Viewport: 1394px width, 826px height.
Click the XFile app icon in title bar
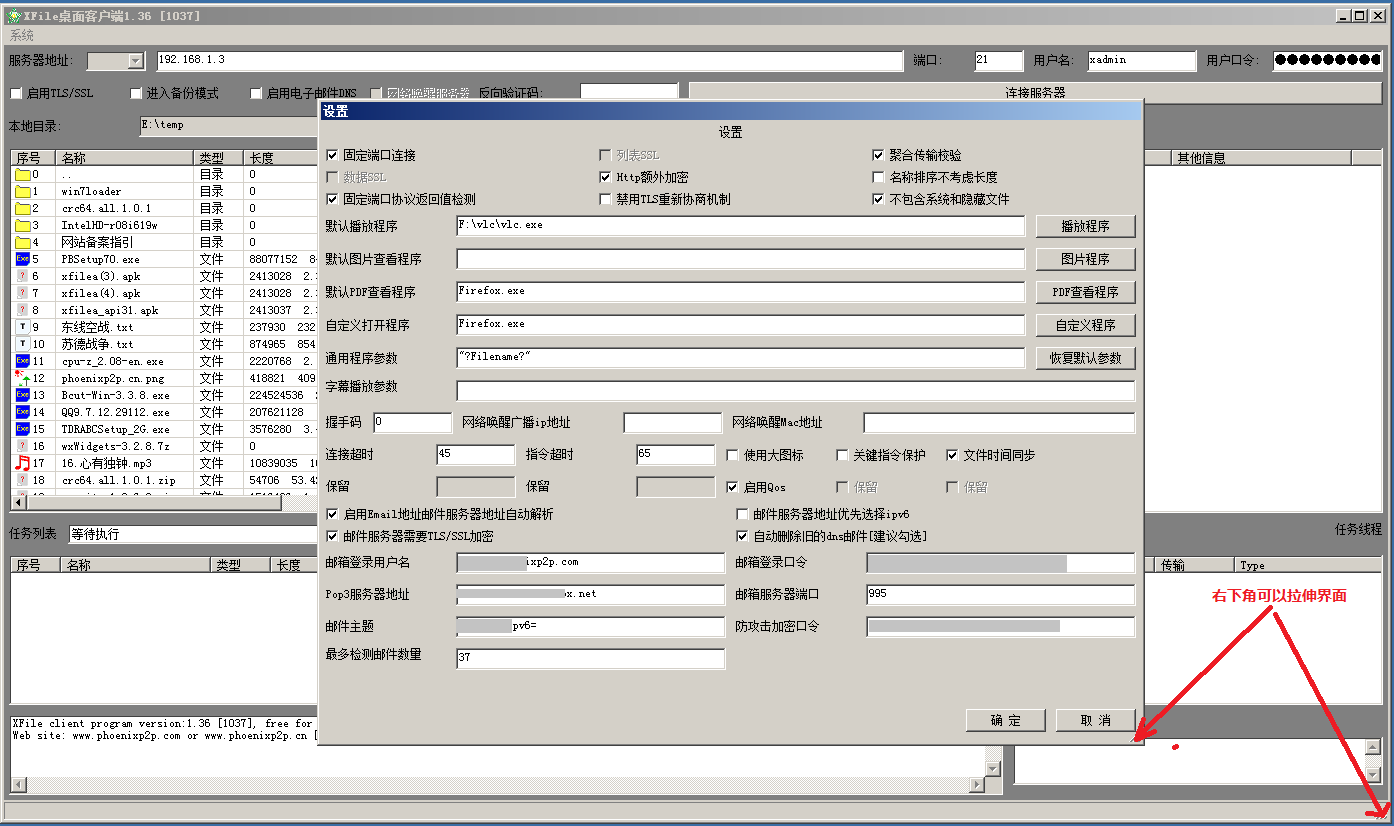(14, 15)
